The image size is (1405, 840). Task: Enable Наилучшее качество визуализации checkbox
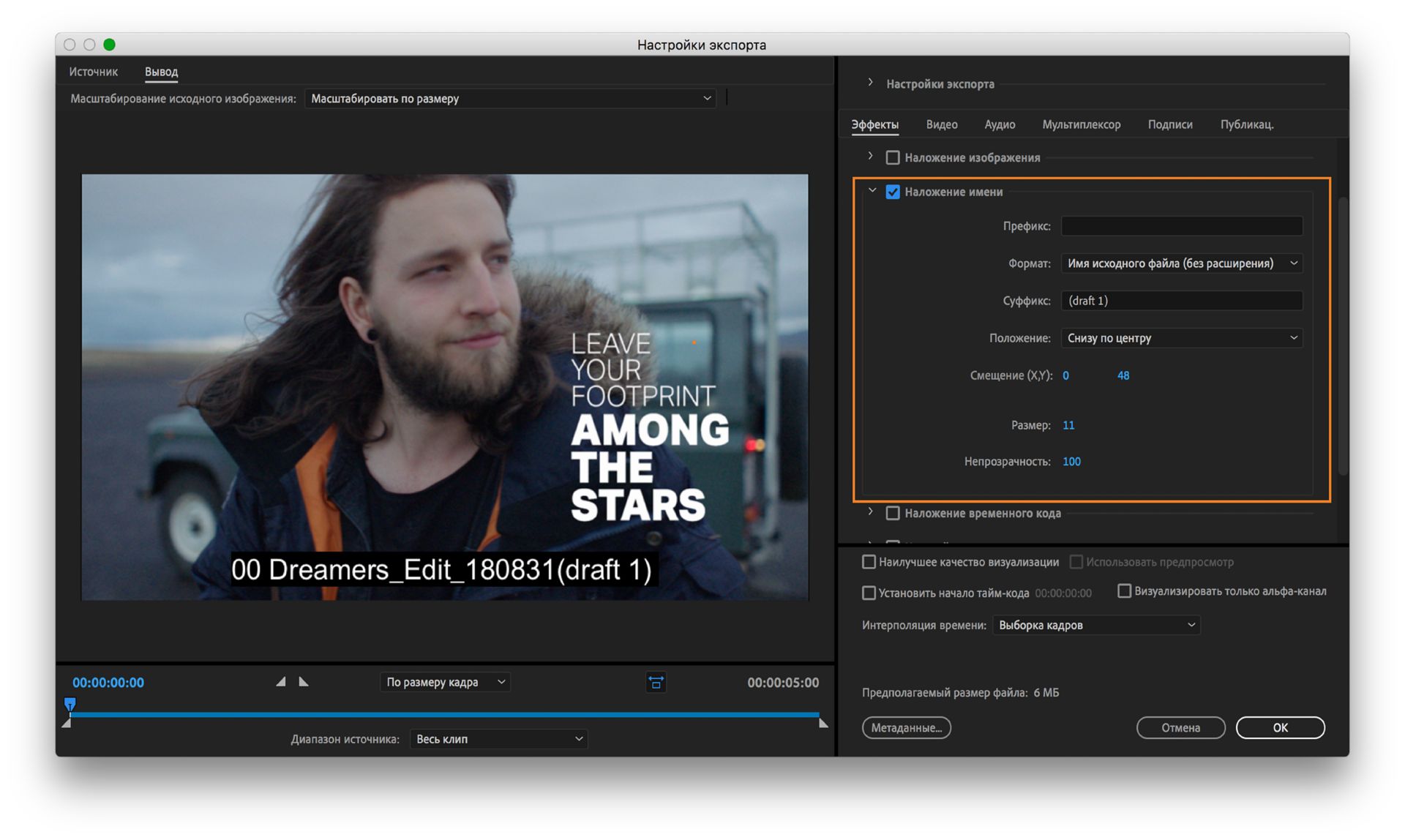tap(869, 562)
